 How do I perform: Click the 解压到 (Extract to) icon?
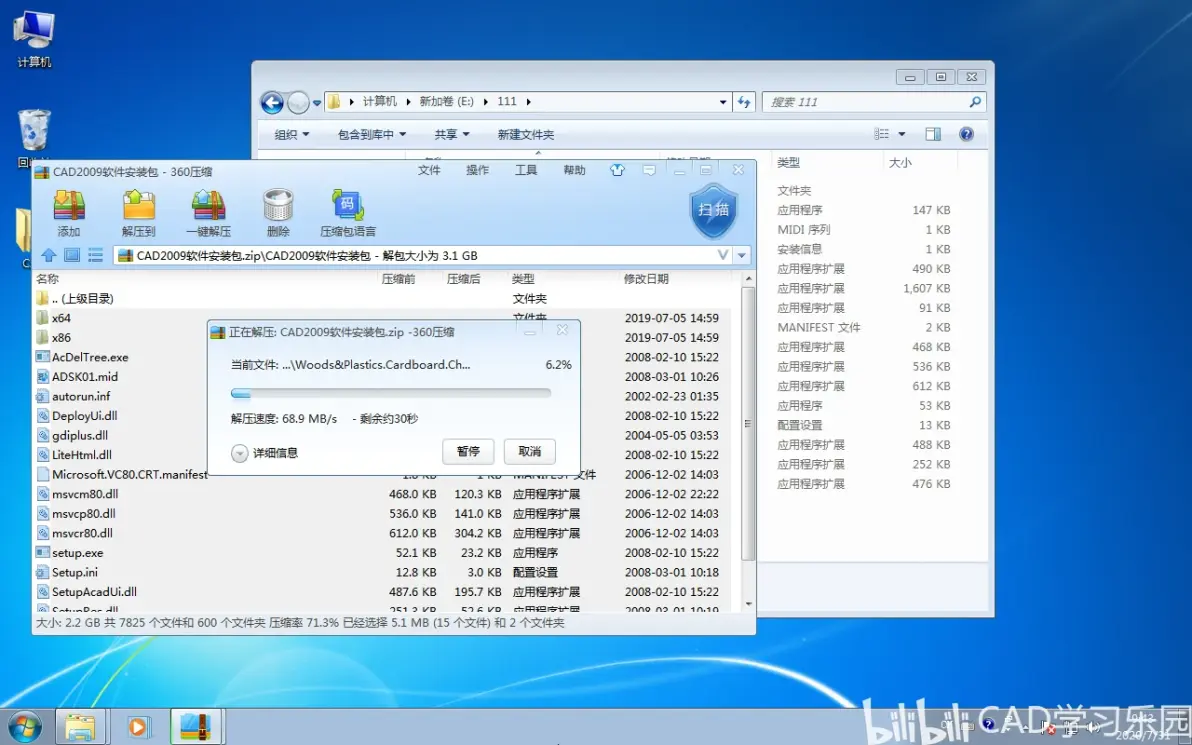click(x=138, y=213)
